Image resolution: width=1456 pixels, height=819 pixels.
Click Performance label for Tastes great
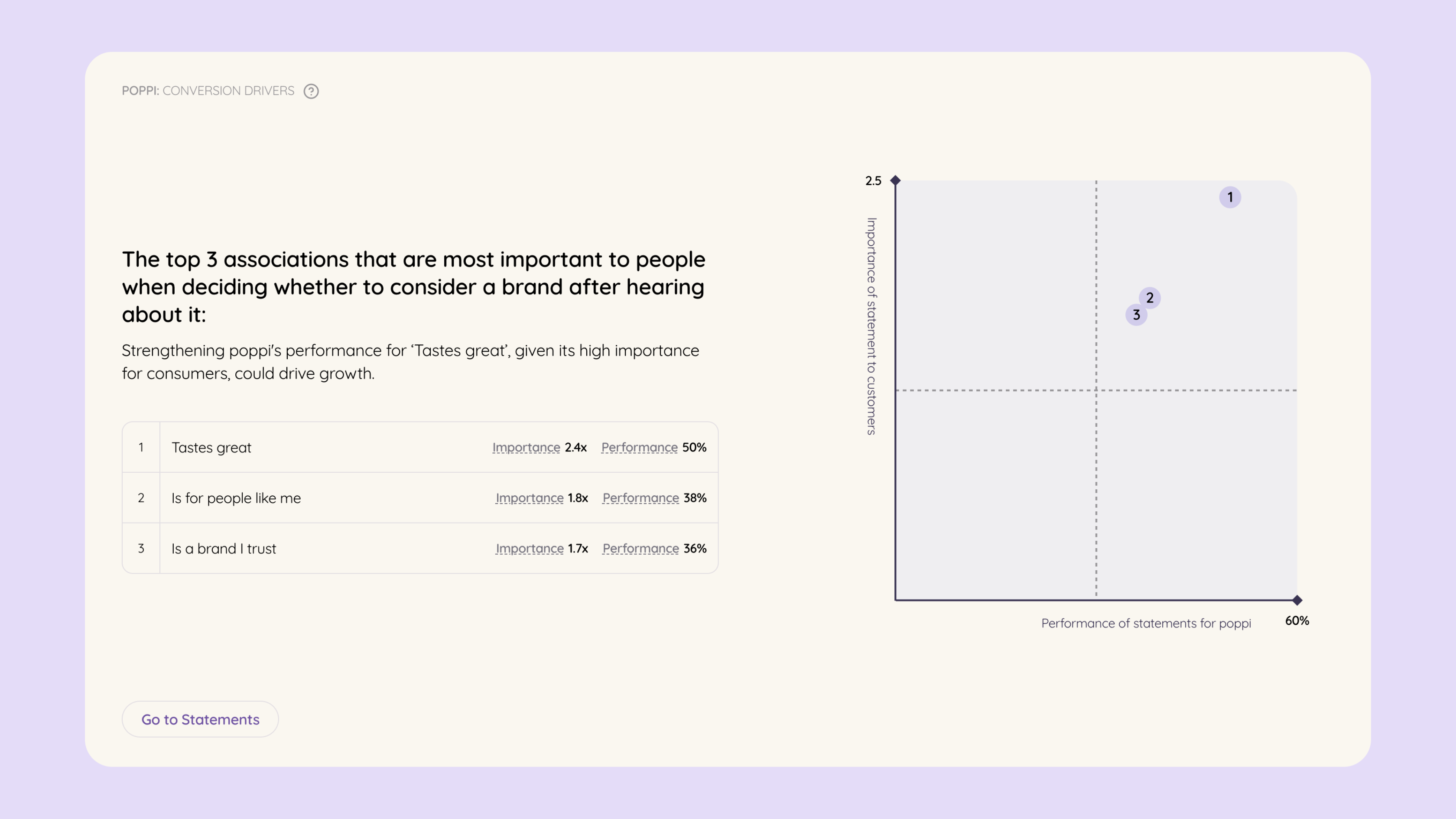click(x=639, y=448)
